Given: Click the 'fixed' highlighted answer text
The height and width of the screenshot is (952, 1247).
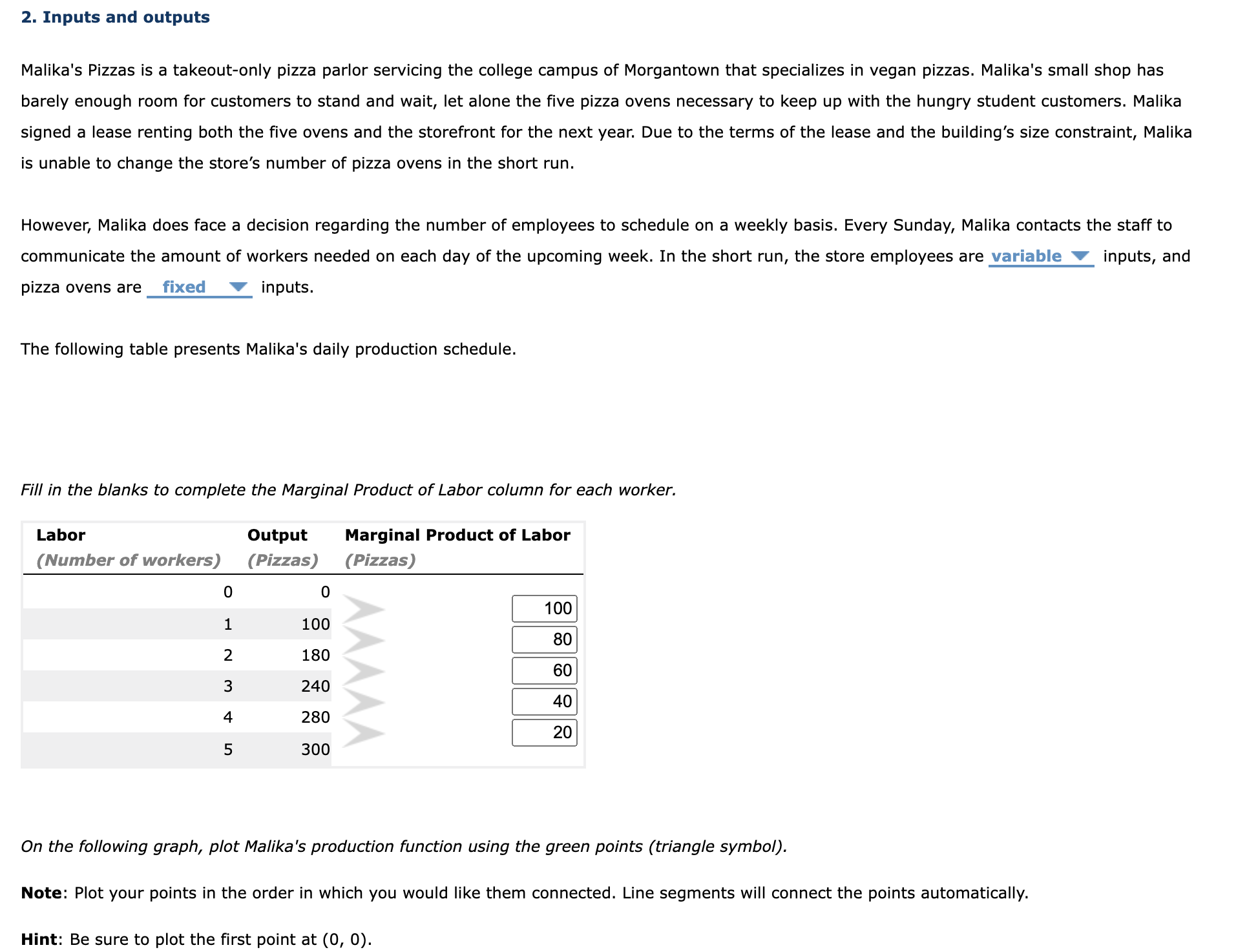Looking at the screenshot, I should click(184, 287).
